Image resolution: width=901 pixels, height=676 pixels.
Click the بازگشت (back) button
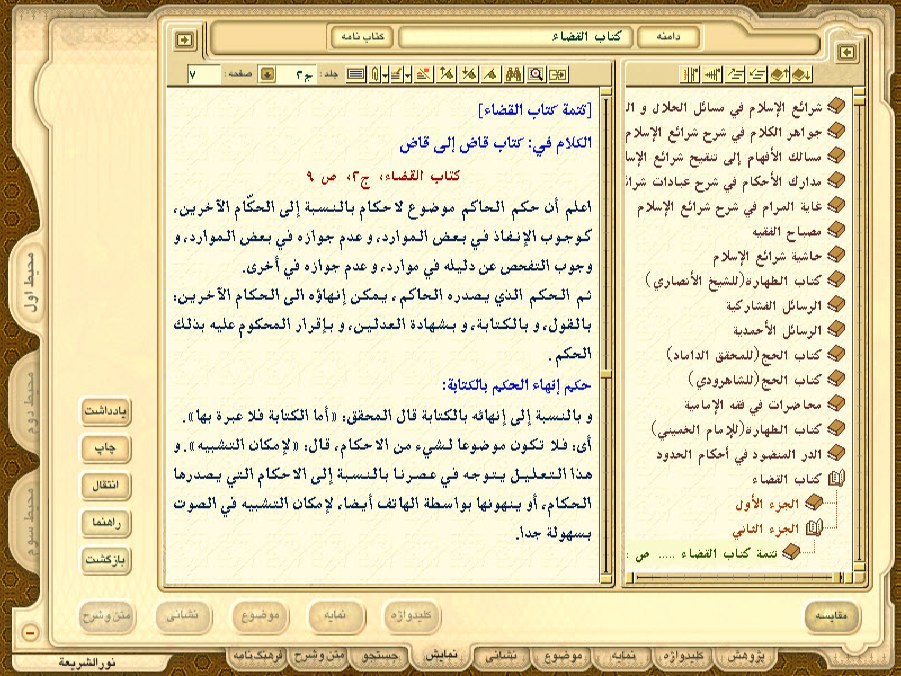(106, 560)
